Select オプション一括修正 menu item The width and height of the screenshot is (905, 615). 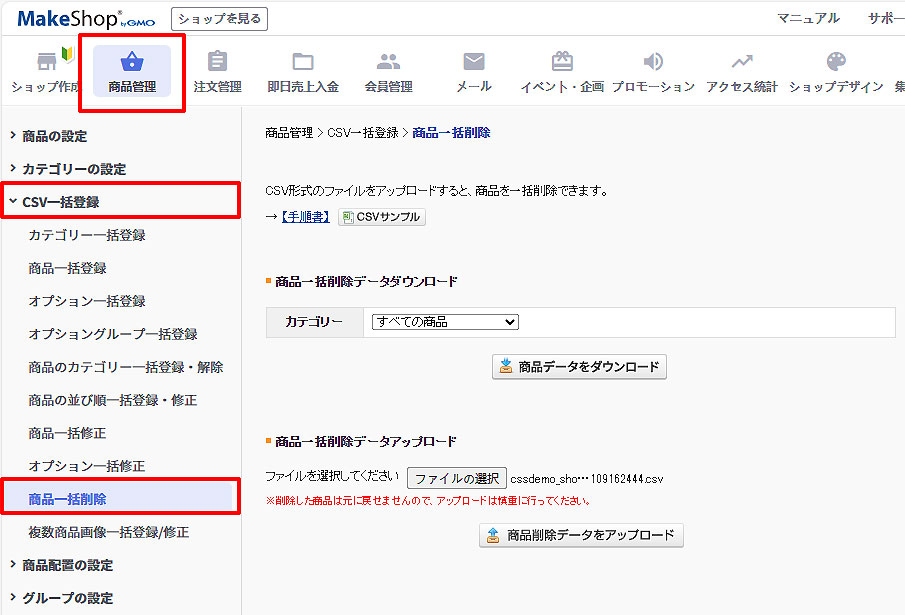(87, 466)
